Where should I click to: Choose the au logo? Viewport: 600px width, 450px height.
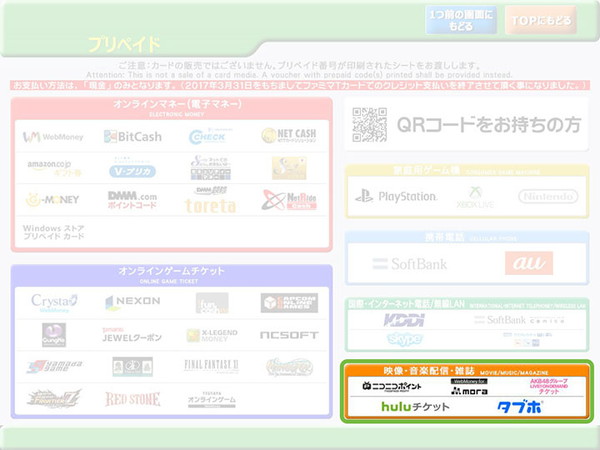pos(529,263)
